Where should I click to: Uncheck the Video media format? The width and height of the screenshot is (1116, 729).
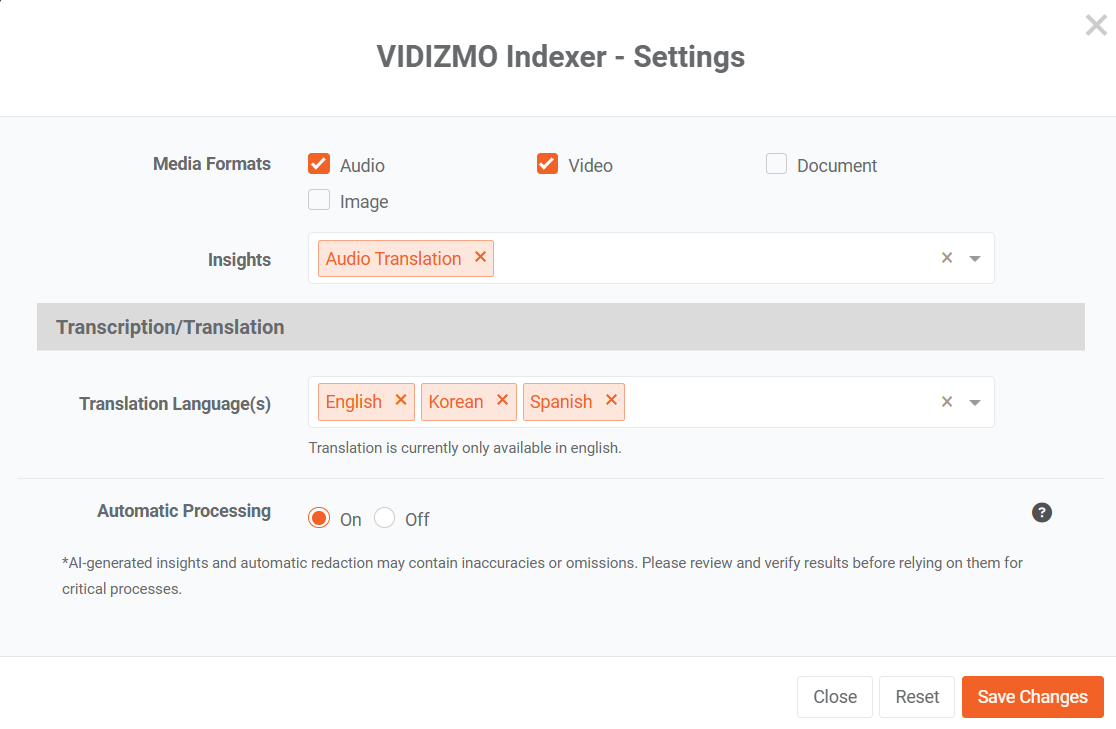pyautogui.click(x=547, y=164)
